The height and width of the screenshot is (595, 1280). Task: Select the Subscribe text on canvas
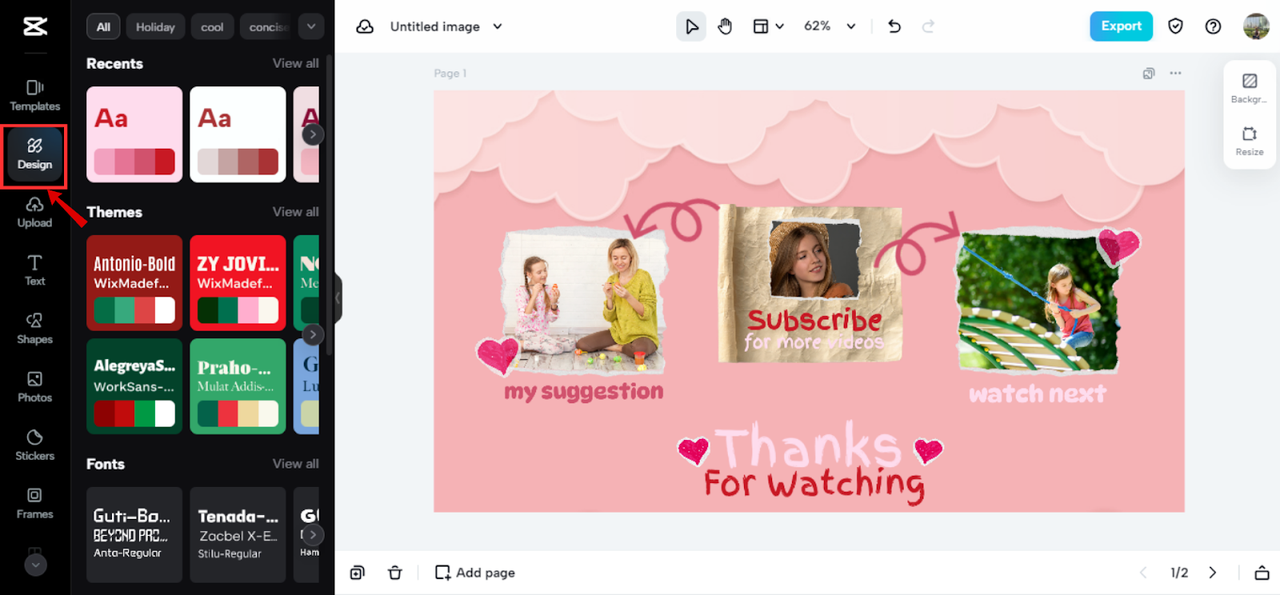(814, 320)
